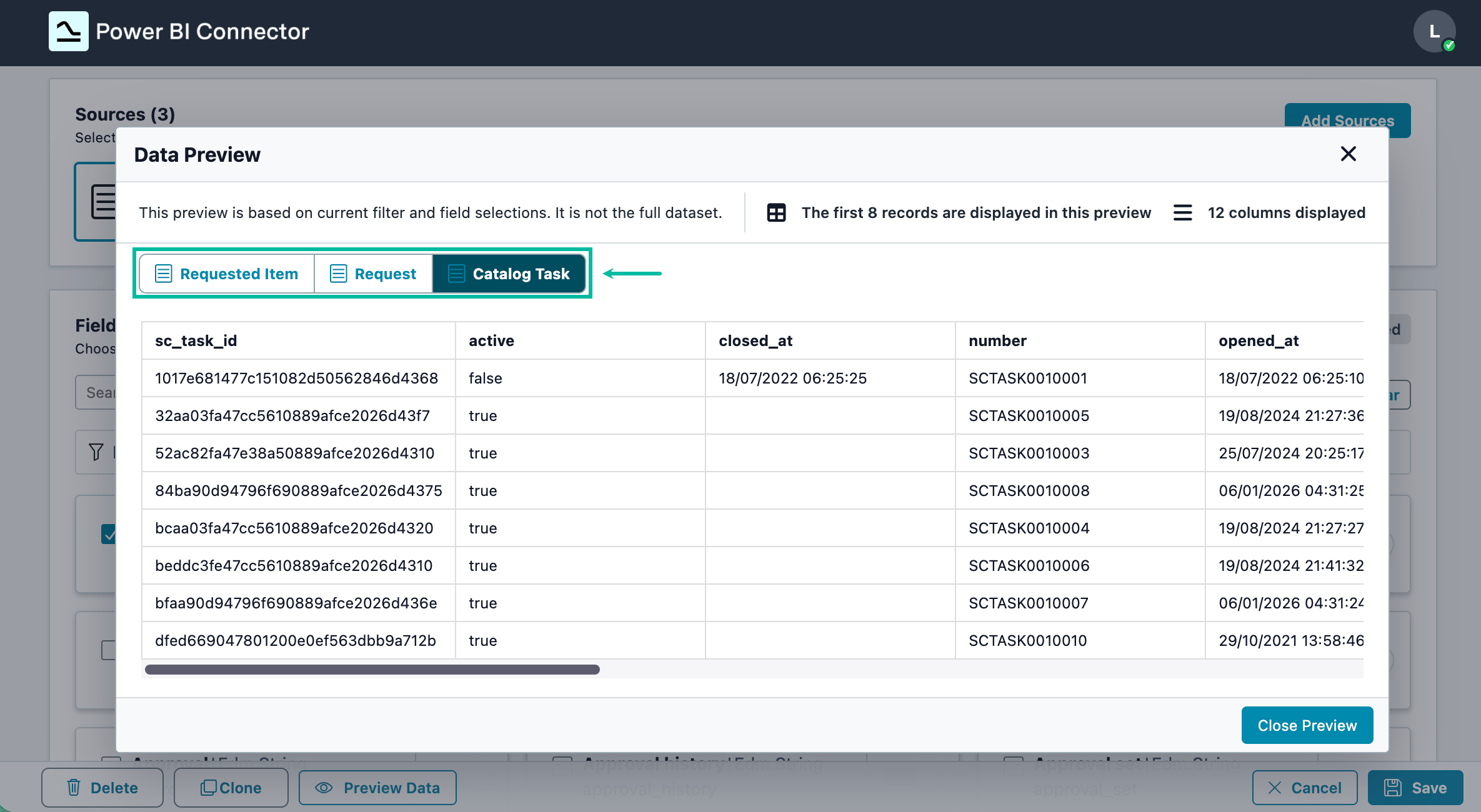
Task: Click the horizontal scrollbar of preview table
Action: tap(372, 670)
